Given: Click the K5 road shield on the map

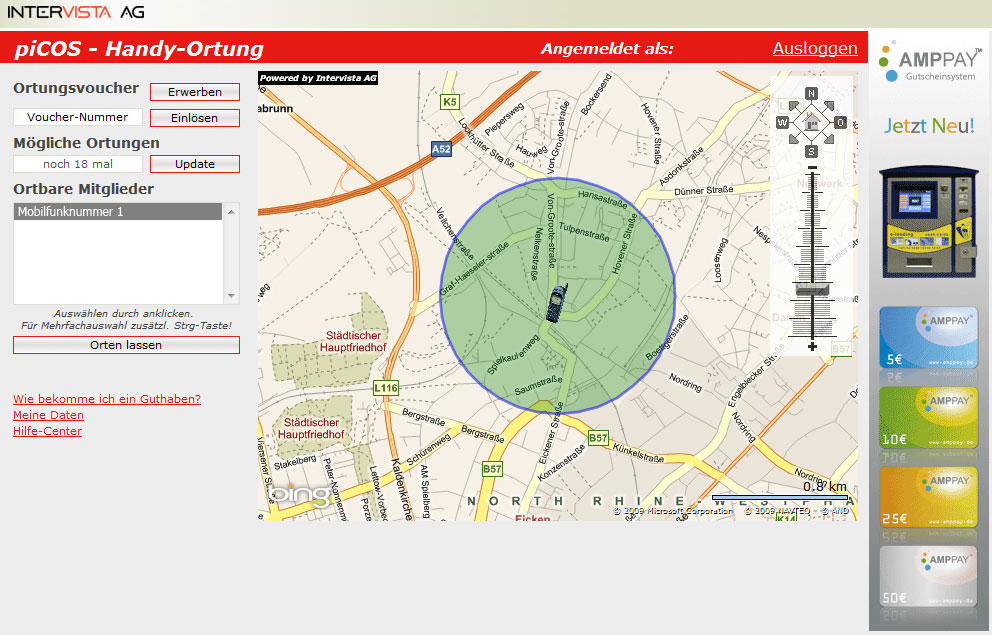Looking at the screenshot, I should (449, 102).
